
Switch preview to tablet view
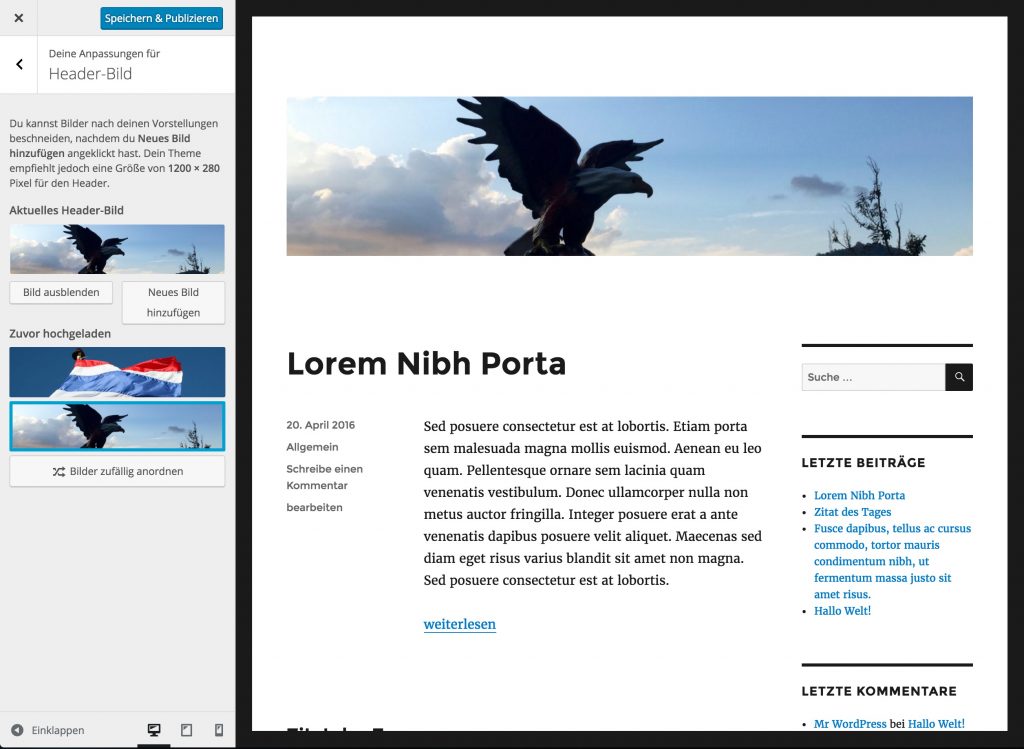click(186, 730)
